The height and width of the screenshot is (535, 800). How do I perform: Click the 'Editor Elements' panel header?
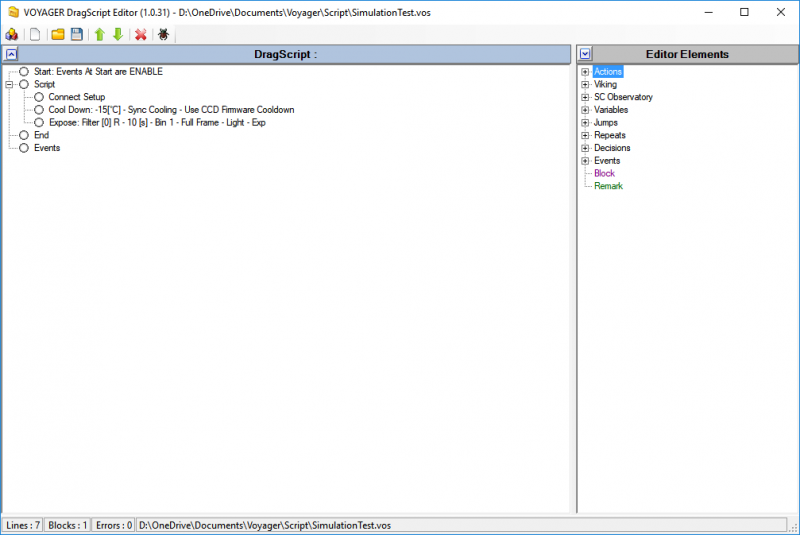pos(687,54)
